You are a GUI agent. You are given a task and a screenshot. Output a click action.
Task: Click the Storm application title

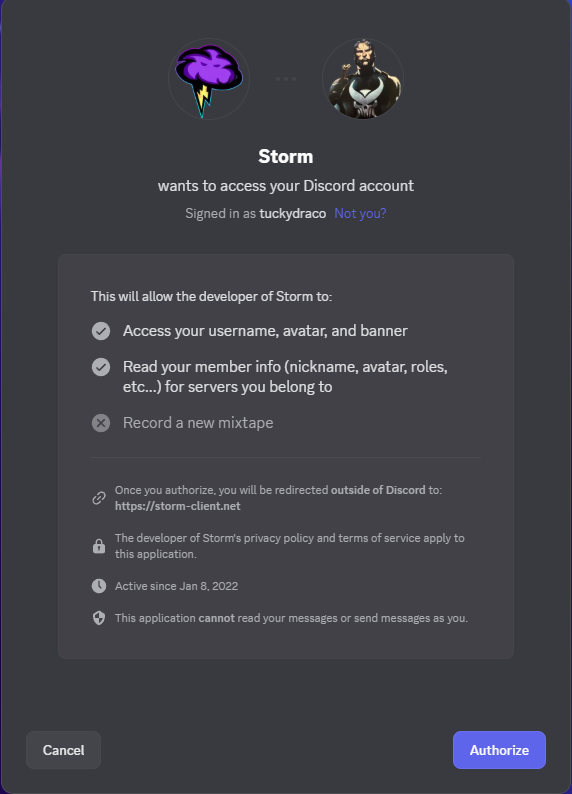click(285, 156)
